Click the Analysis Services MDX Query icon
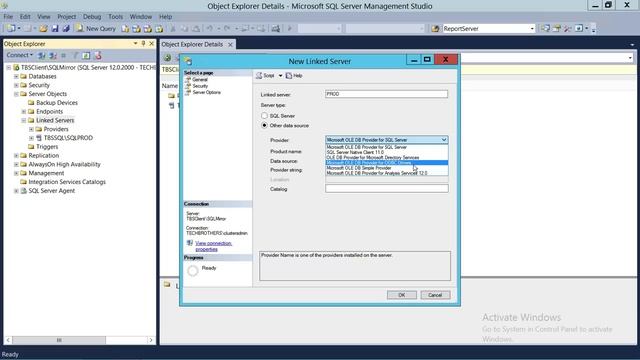Viewport: 640px width, 360px height. [x=136, y=29]
